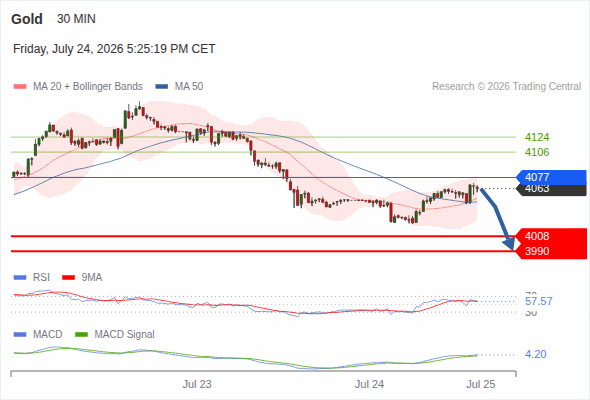Click the blue downward forecast arrow
This screenshot has height=400, width=590.
point(497,219)
